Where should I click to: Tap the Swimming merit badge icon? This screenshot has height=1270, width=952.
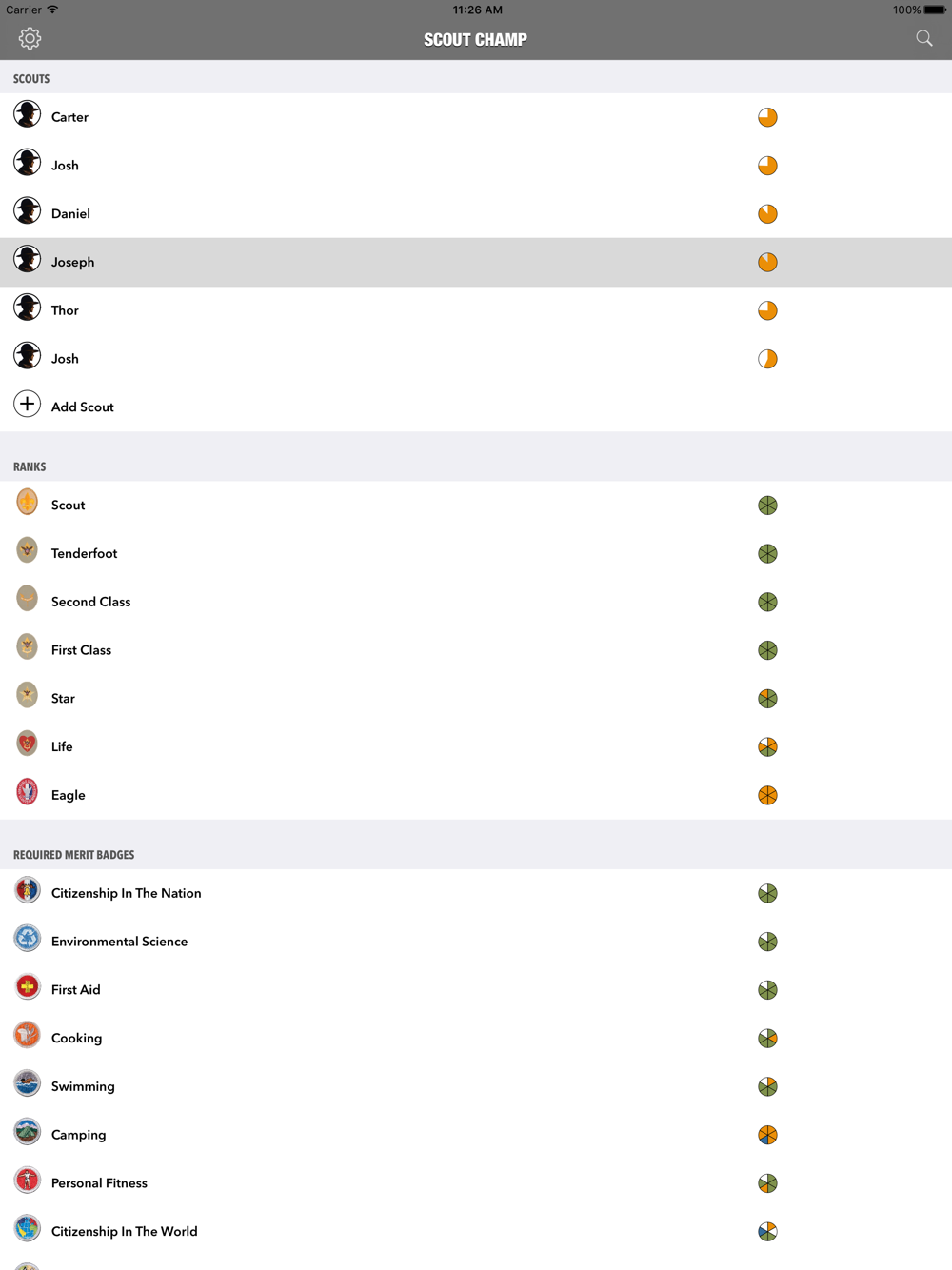coord(28,1083)
